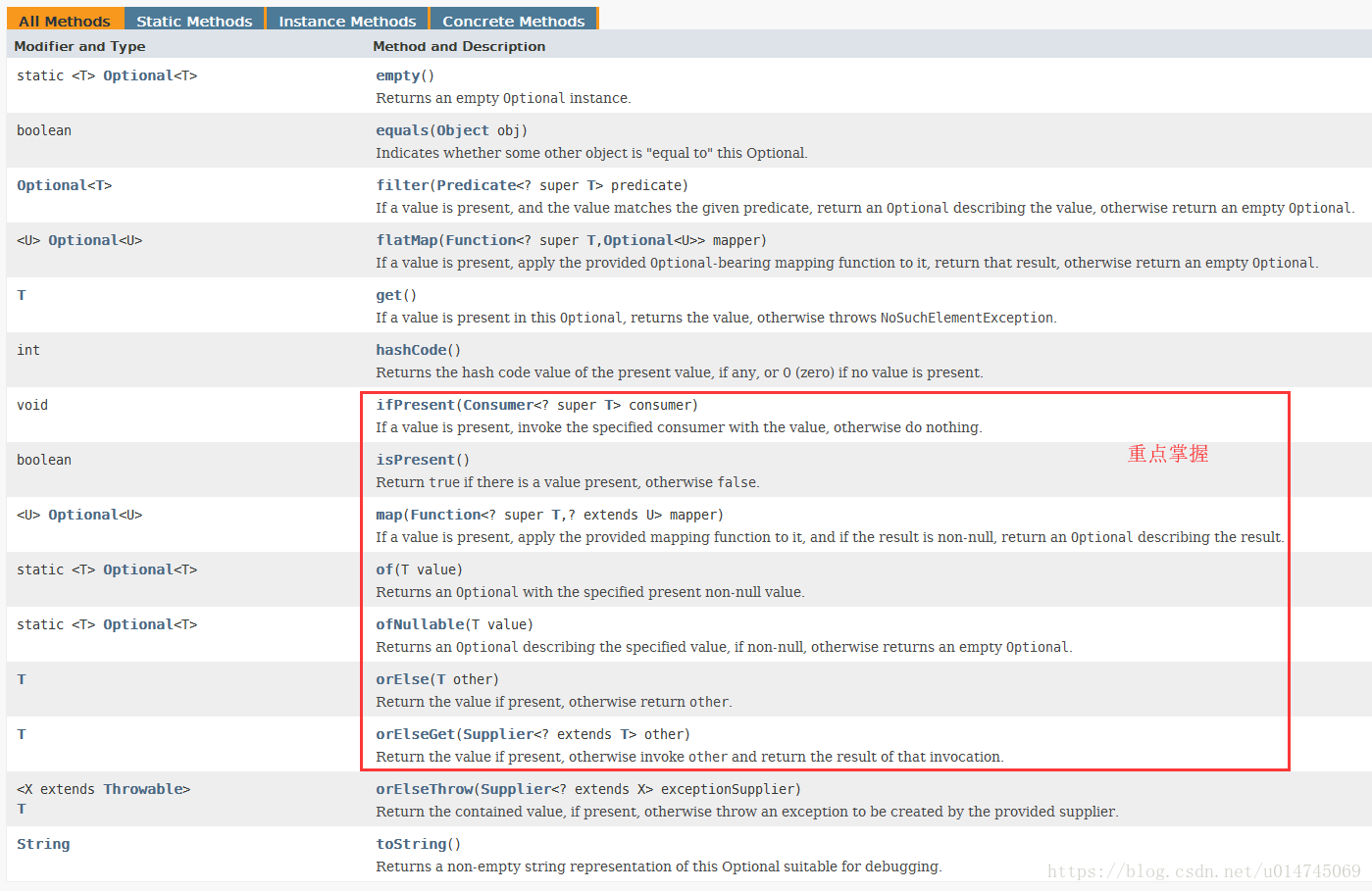Click Supplier type in orElseGet signature
Image resolution: width=1372 pixels, height=891 pixels.
pos(498,734)
